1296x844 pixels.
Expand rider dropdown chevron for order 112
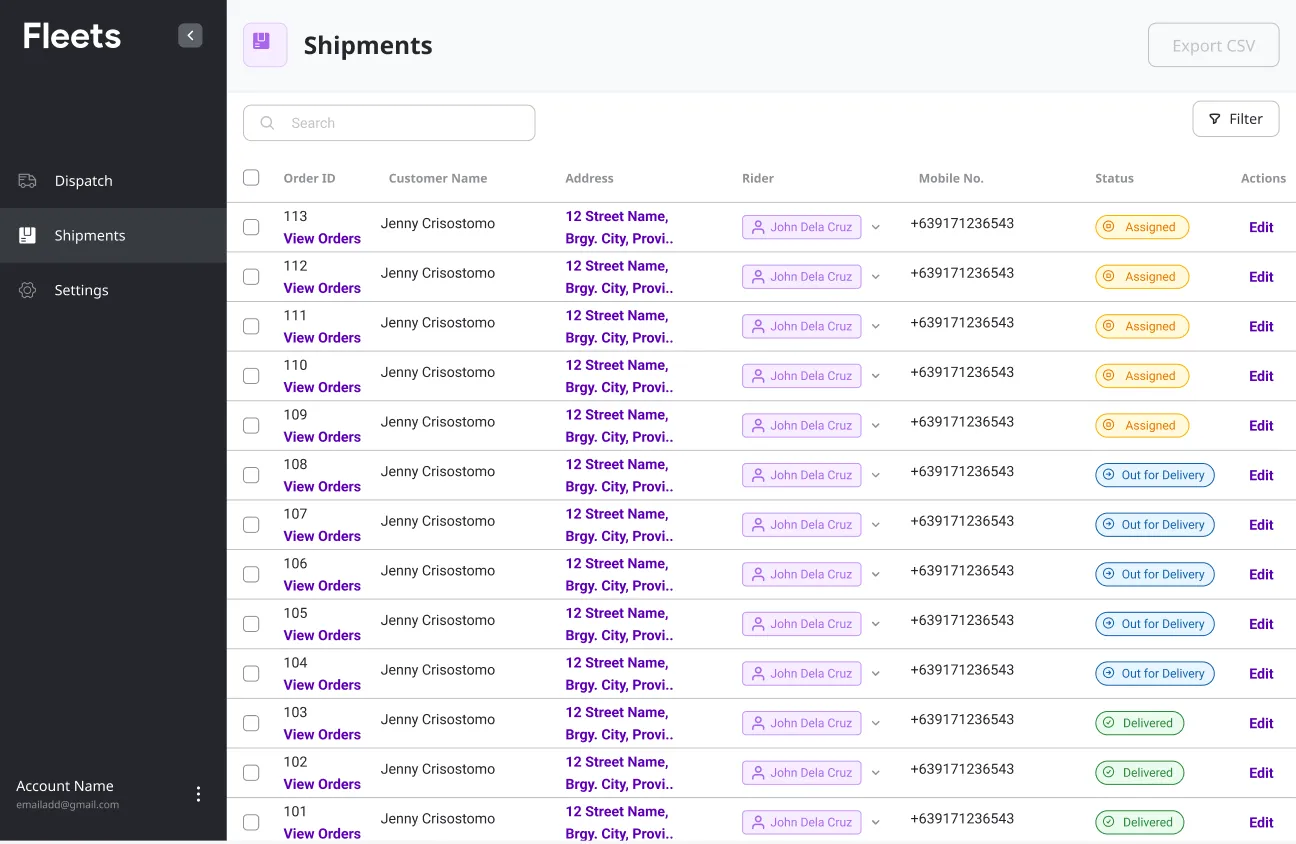(875, 277)
